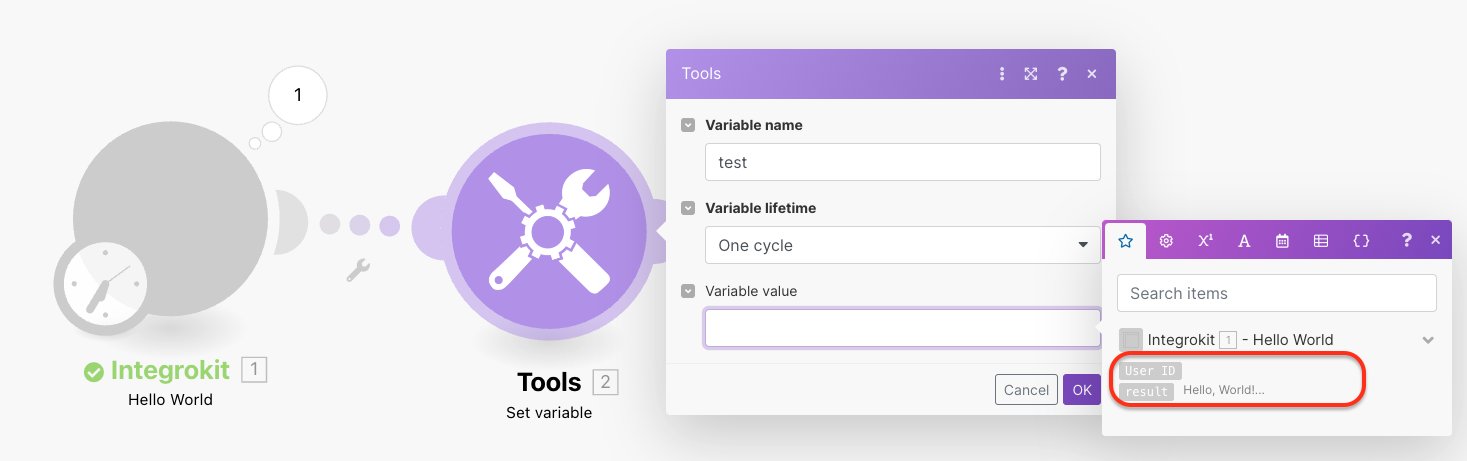Select the array functions tab icon

[1321, 241]
